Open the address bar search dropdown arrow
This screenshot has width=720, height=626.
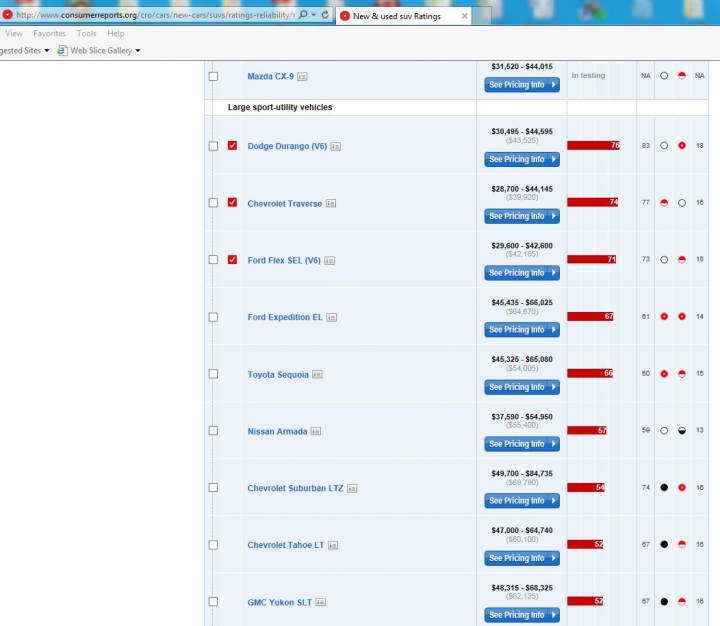click(314, 15)
